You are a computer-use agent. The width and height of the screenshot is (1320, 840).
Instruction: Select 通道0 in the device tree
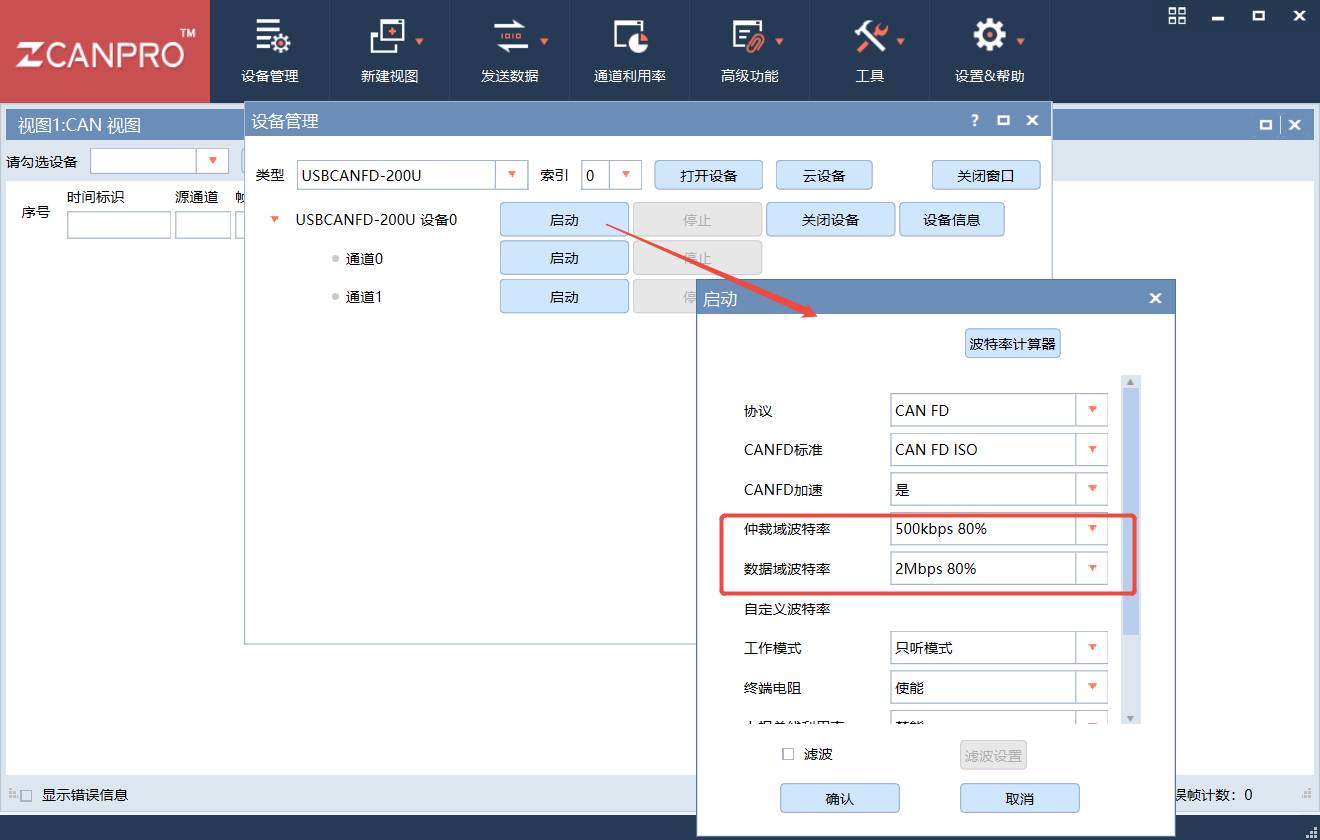click(364, 258)
